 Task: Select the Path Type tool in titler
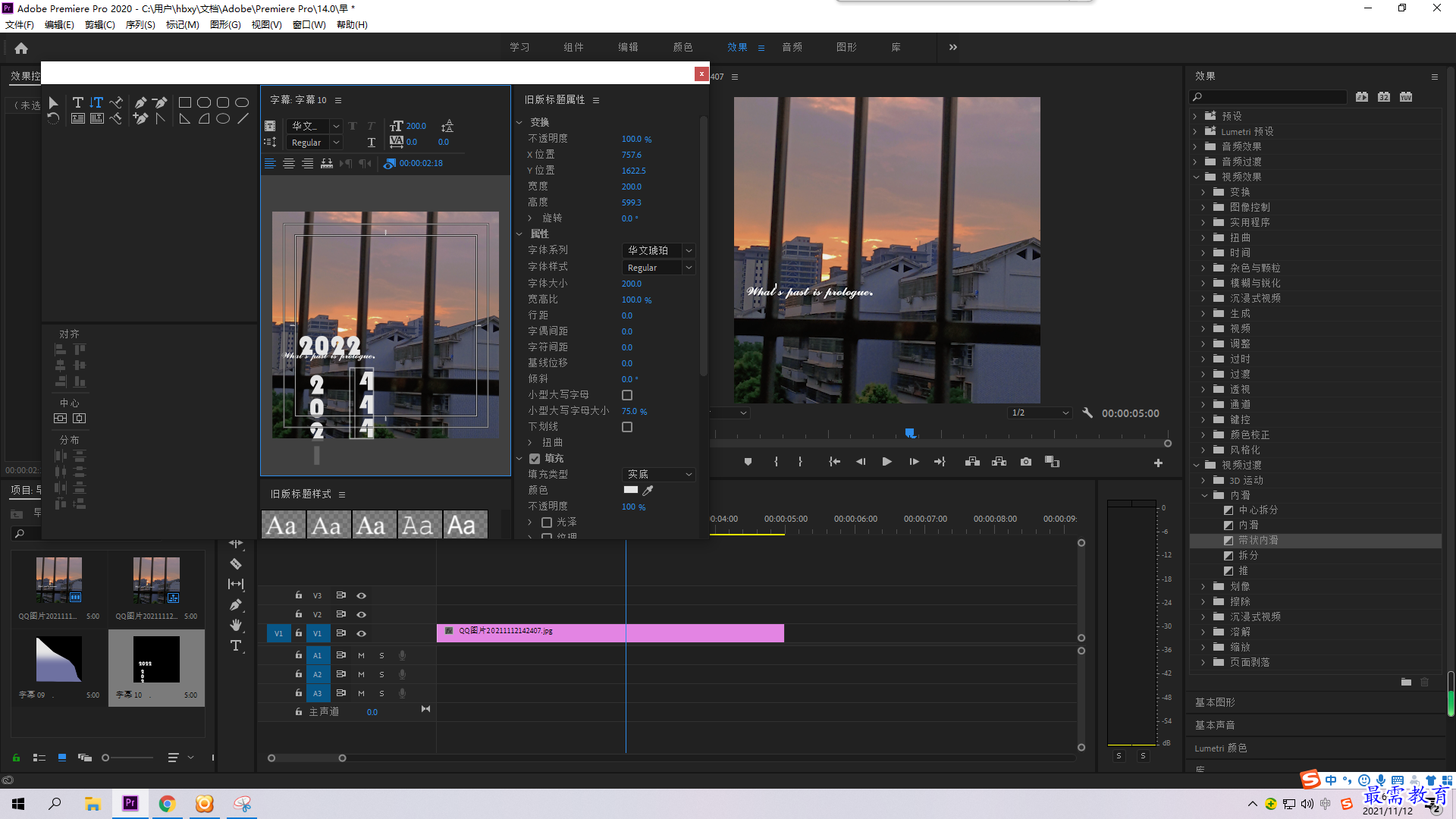coord(116,102)
